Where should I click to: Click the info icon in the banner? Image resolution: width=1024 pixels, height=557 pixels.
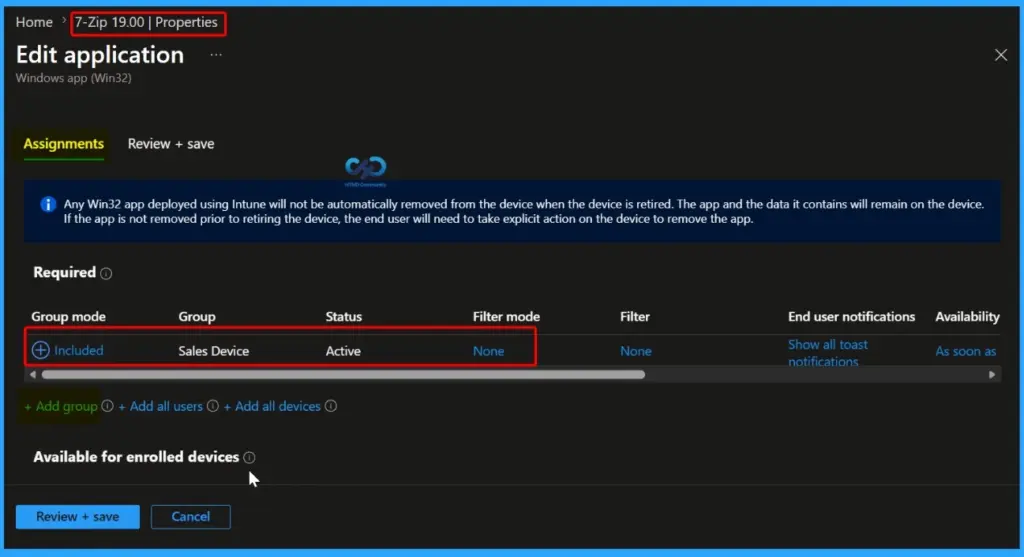(x=48, y=204)
